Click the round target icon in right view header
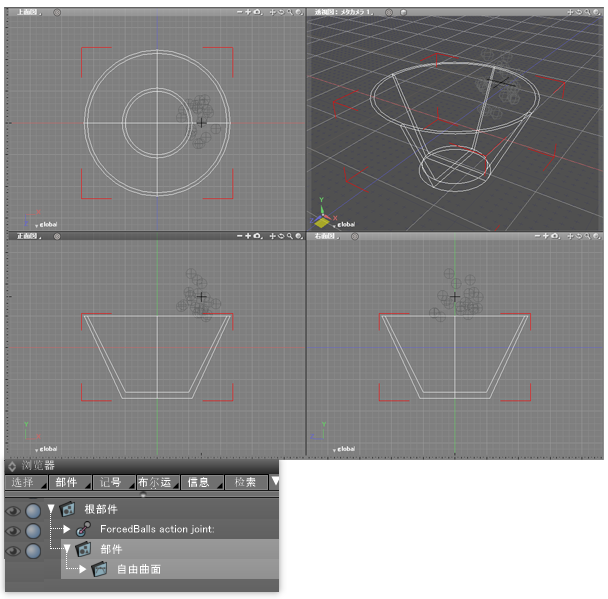This screenshot has width=608, height=599. pos(355,236)
